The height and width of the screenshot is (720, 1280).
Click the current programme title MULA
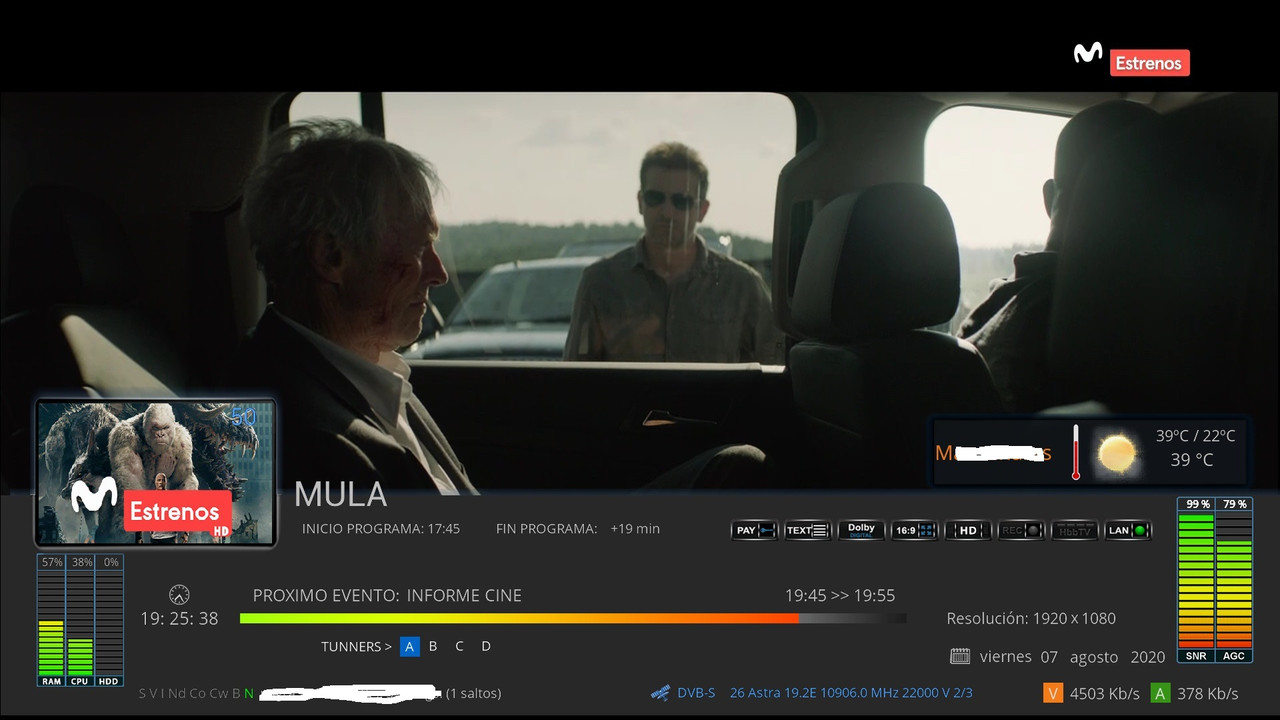point(340,494)
